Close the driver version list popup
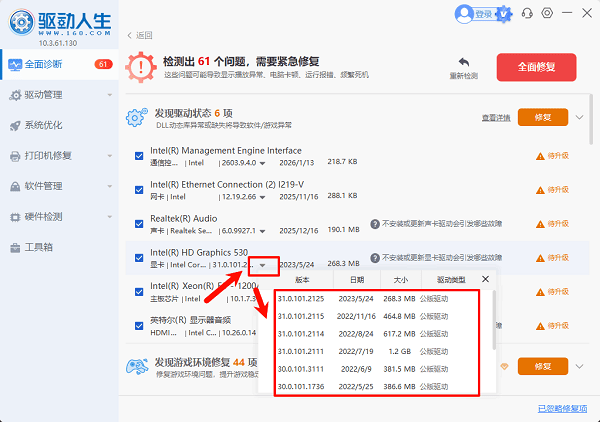Image resolution: width=600 pixels, height=422 pixels. 485,279
